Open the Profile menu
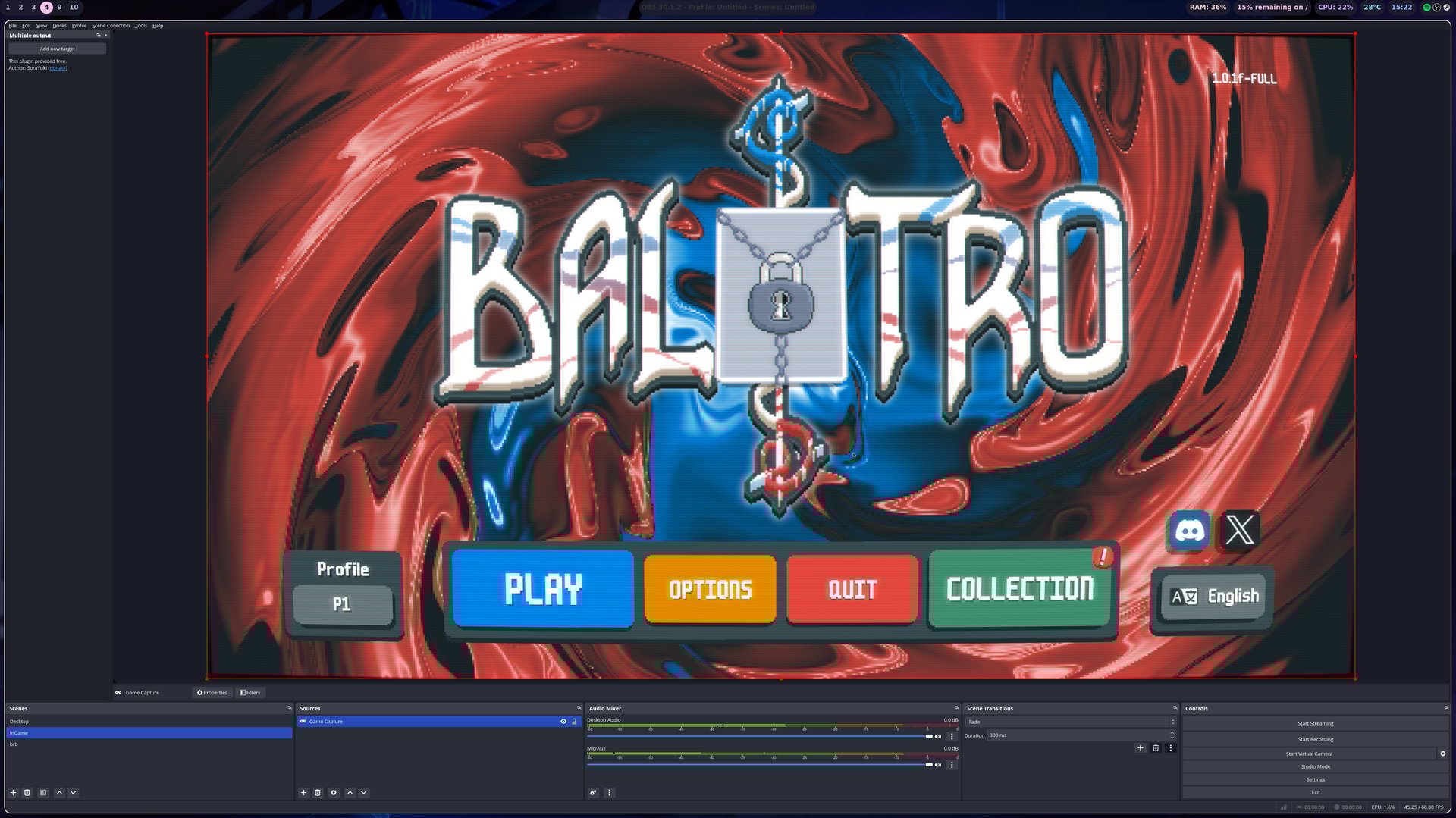Screen dimensions: 1456x818 [x=79, y=26]
